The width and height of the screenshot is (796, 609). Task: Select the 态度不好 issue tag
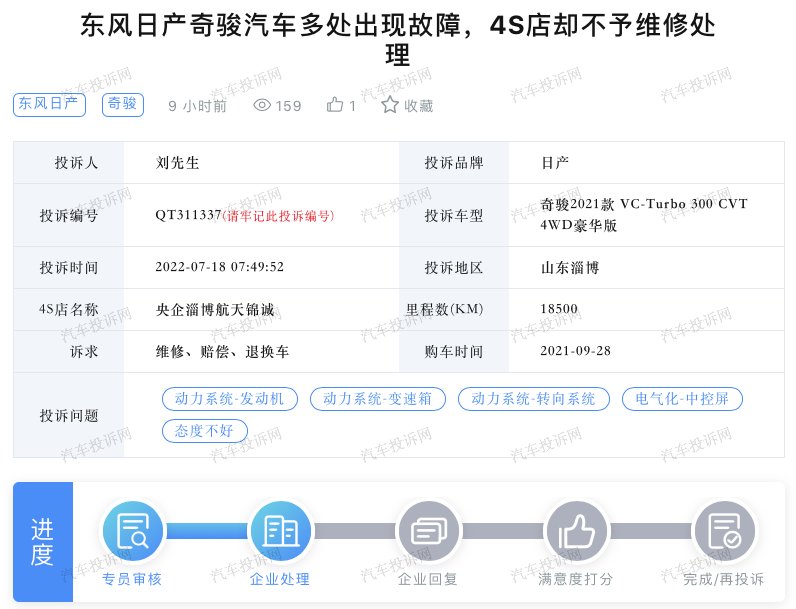(204, 431)
